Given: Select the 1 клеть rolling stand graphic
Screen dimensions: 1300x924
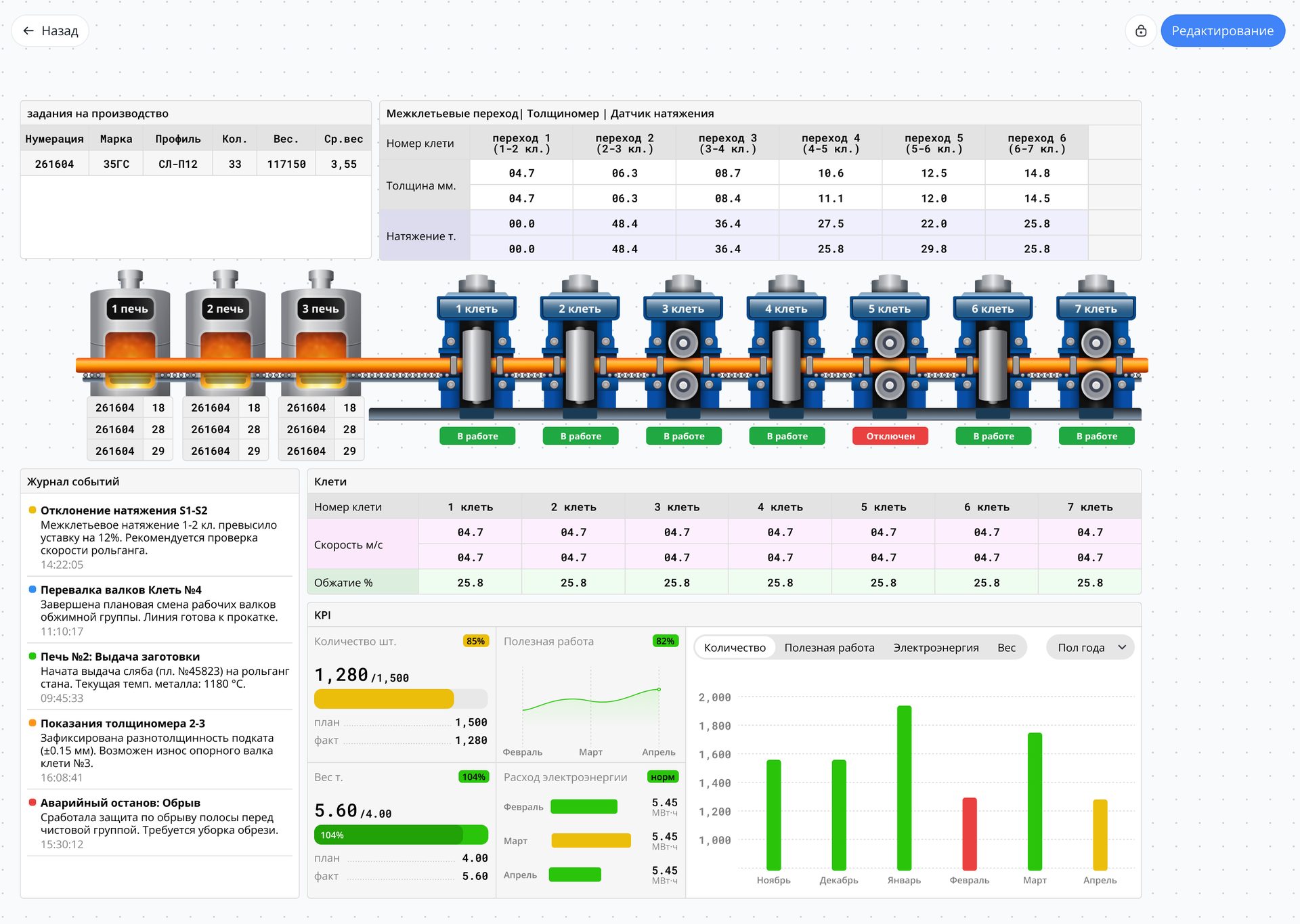Looking at the screenshot, I should [x=477, y=345].
